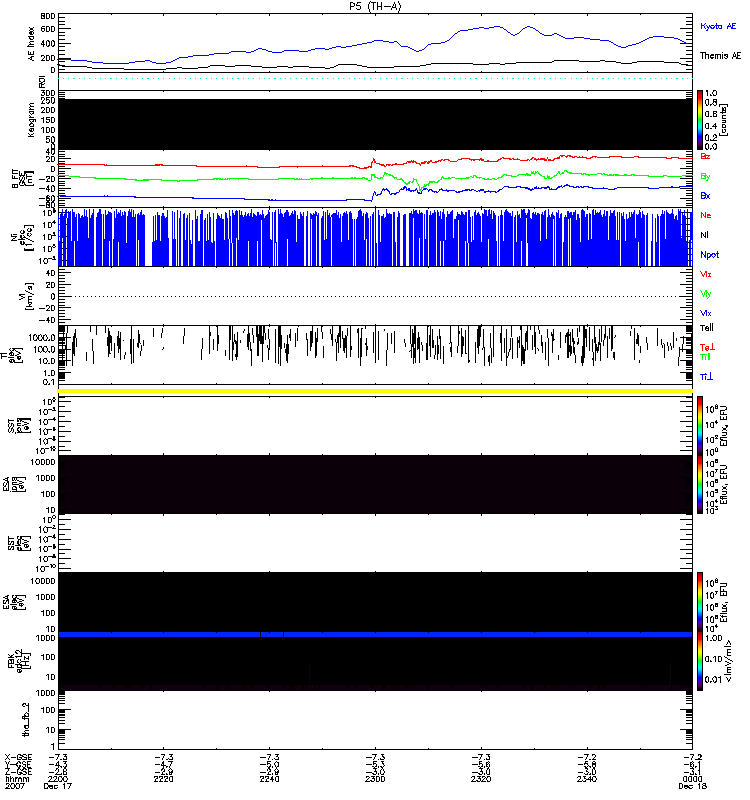Select the red Bz legend label

click(705, 156)
